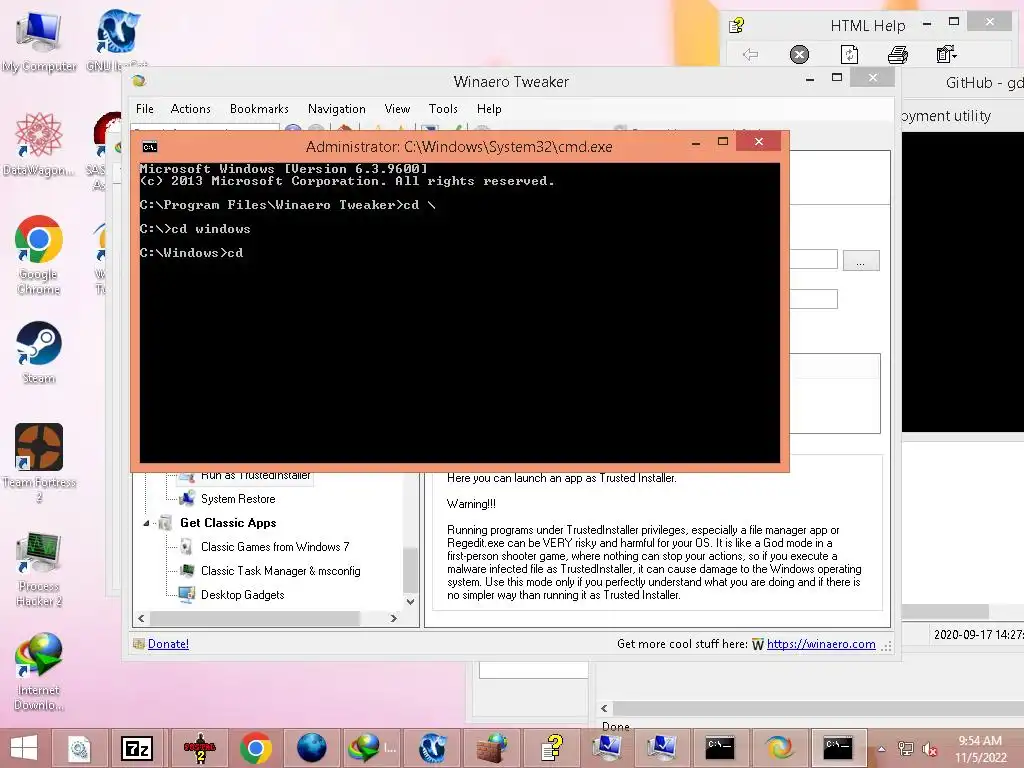Click the Back arrow in HTML Help
The width and height of the screenshot is (1024, 768).
(x=750, y=54)
